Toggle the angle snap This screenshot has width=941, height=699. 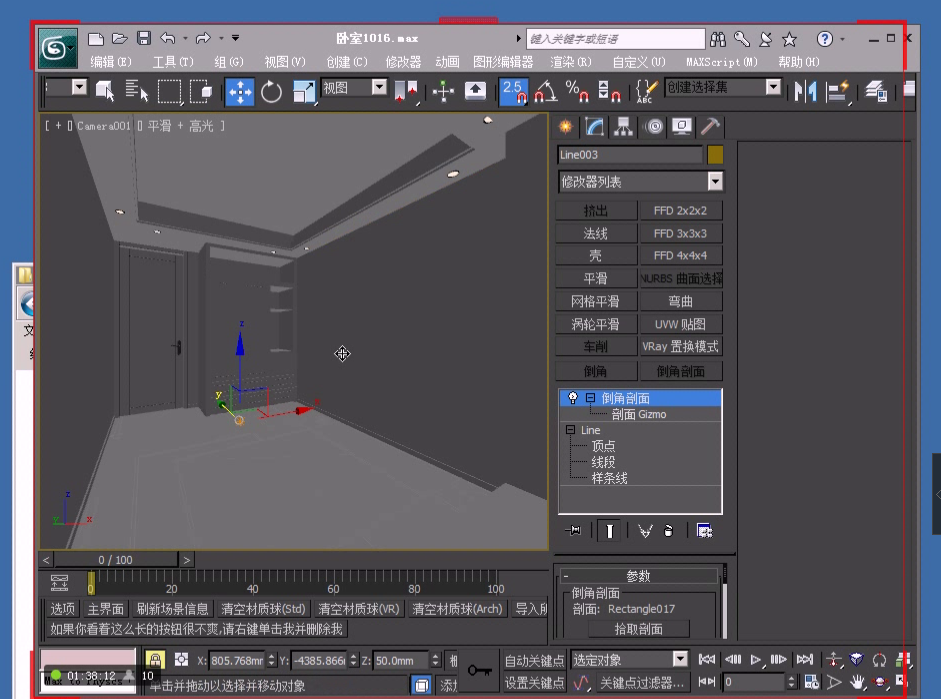click(x=546, y=91)
